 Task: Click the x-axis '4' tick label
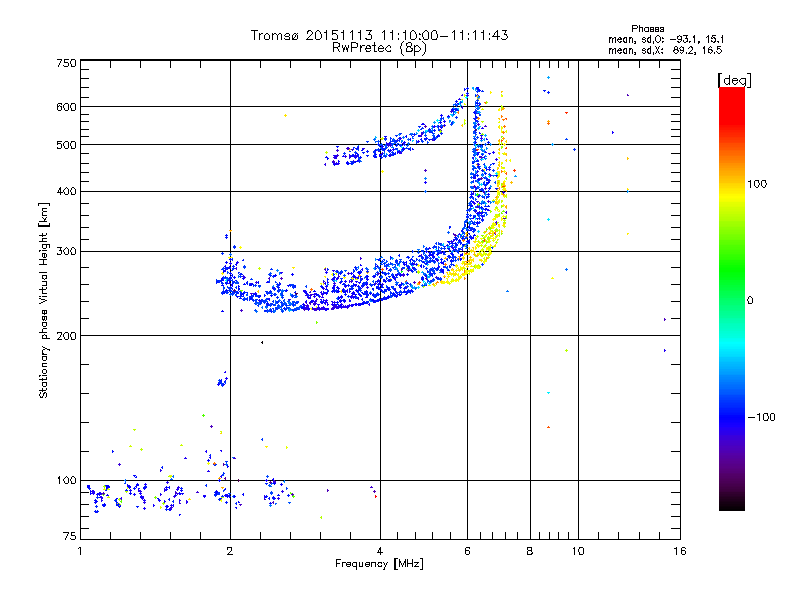pyautogui.click(x=380, y=551)
